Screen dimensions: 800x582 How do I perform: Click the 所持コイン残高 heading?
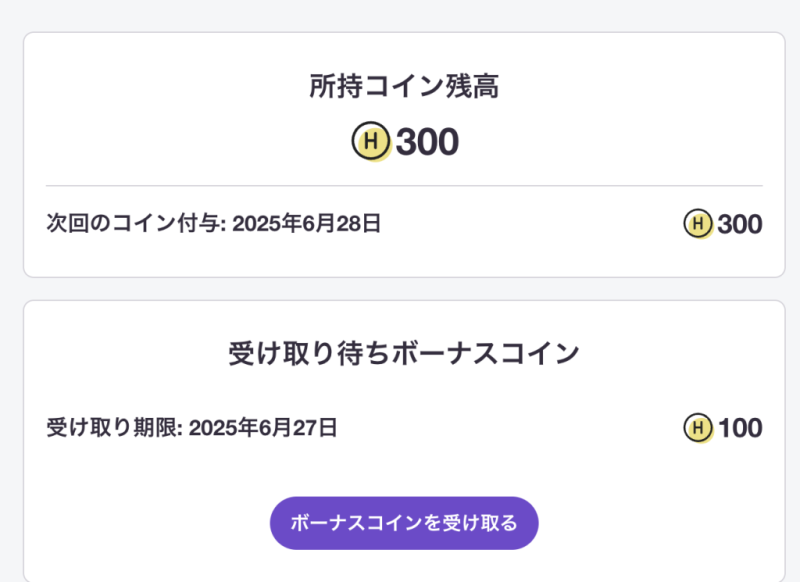(x=404, y=88)
